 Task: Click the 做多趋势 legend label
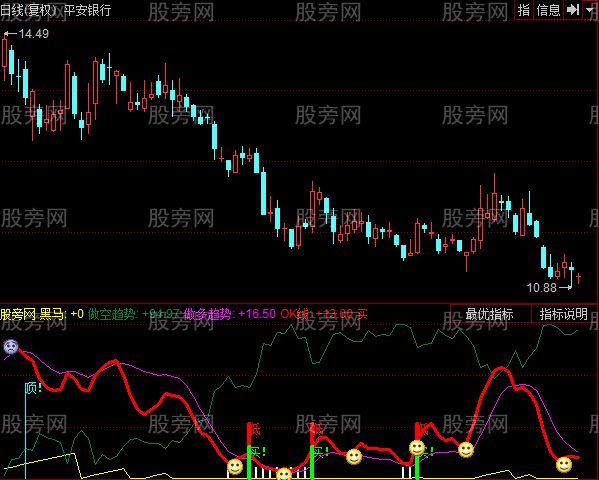(x=207, y=314)
